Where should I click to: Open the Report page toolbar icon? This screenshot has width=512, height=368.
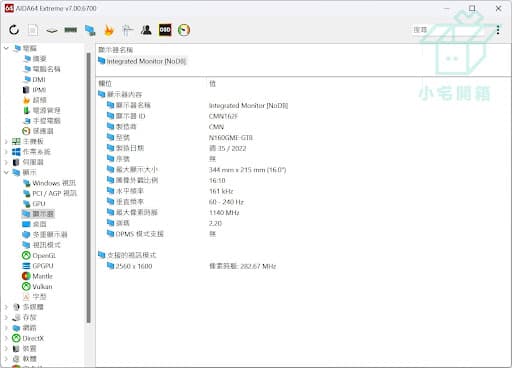(x=33, y=30)
